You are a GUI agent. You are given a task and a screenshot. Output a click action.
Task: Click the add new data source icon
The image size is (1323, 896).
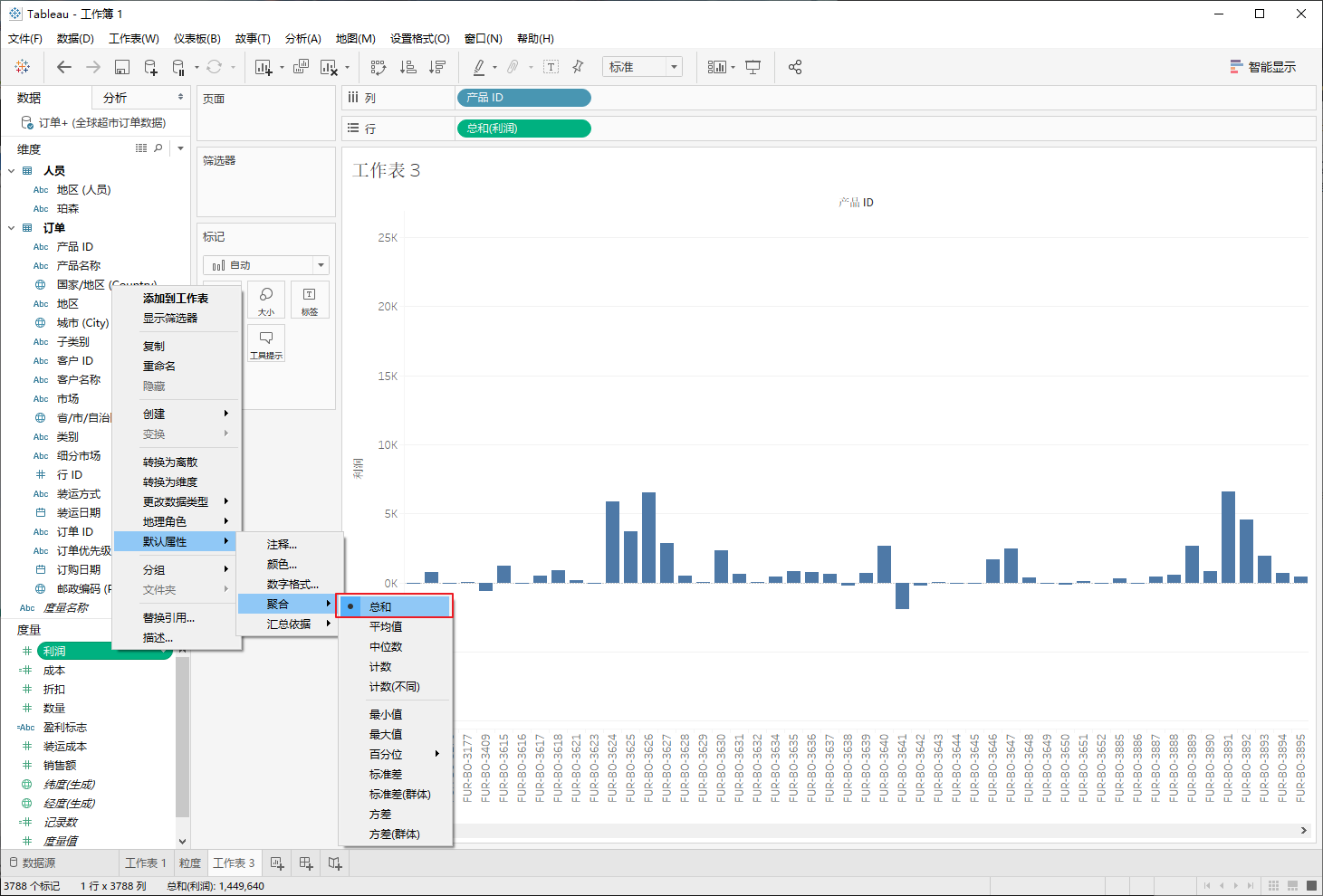coord(150,67)
